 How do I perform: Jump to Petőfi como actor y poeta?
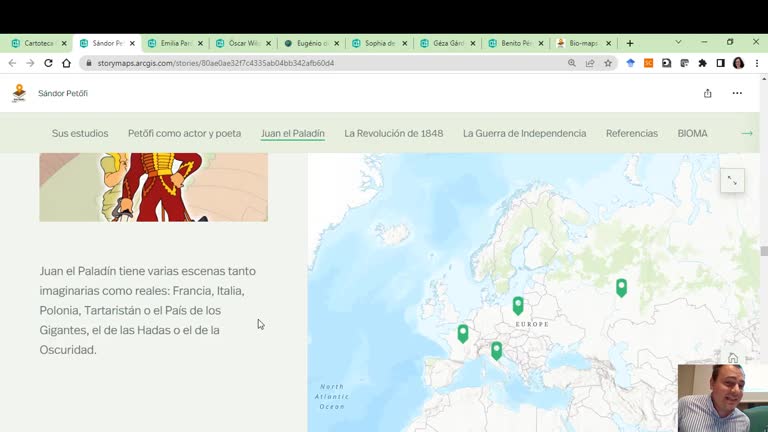184,133
